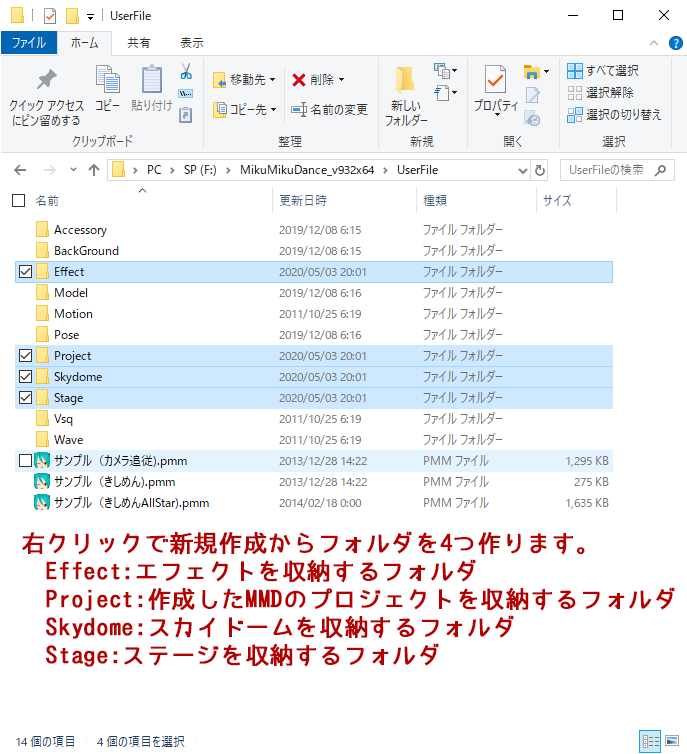Open the Help question mark icon
Viewport: 687px width, 754px height.
point(675,43)
